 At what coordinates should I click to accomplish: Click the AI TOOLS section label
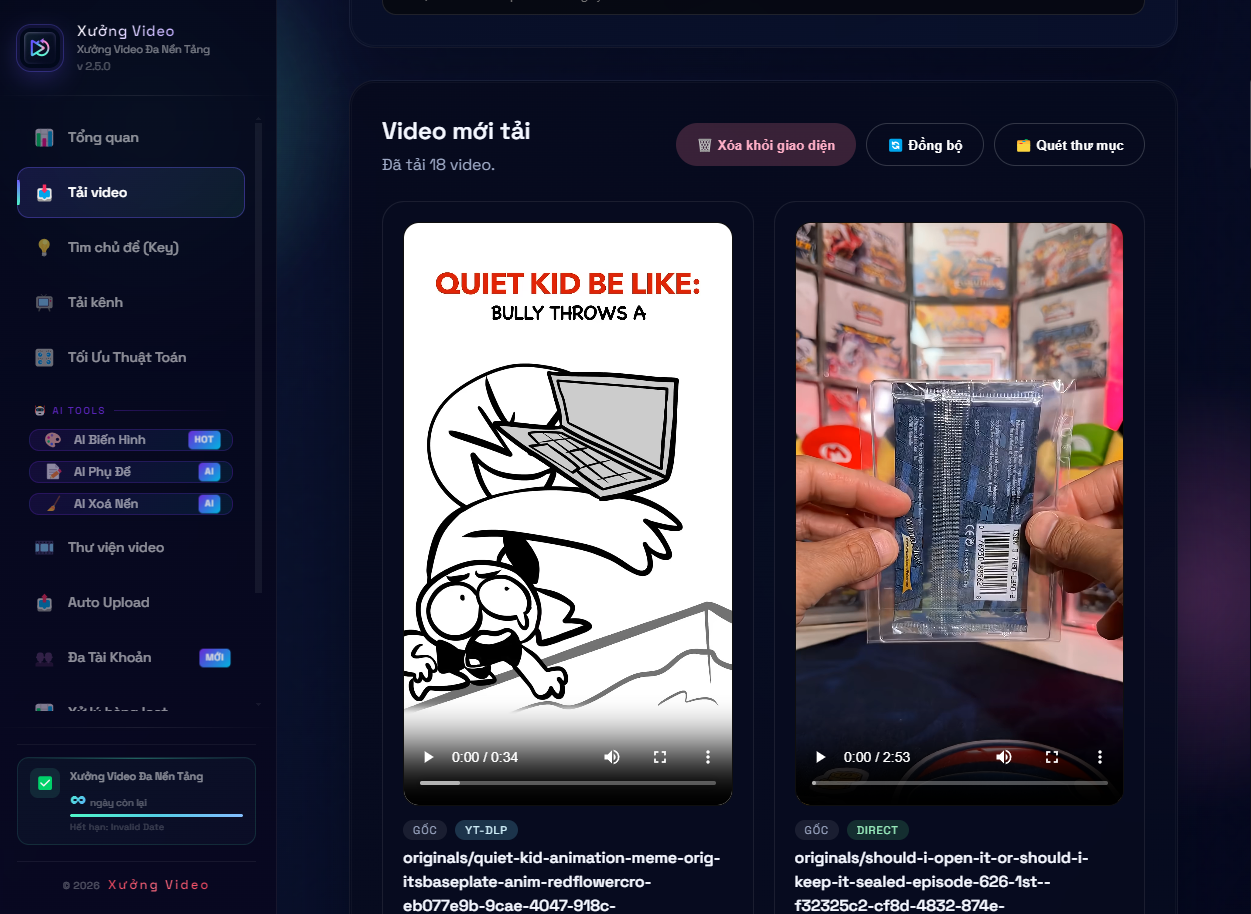[x=78, y=411]
